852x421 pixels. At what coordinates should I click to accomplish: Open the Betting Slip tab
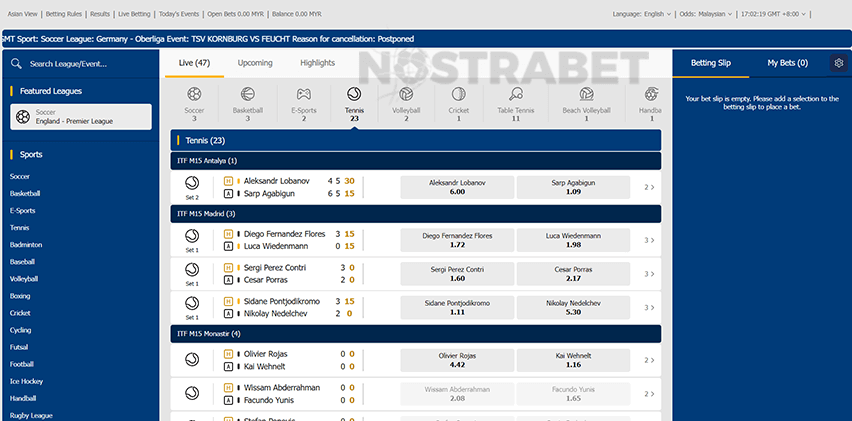click(x=711, y=63)
